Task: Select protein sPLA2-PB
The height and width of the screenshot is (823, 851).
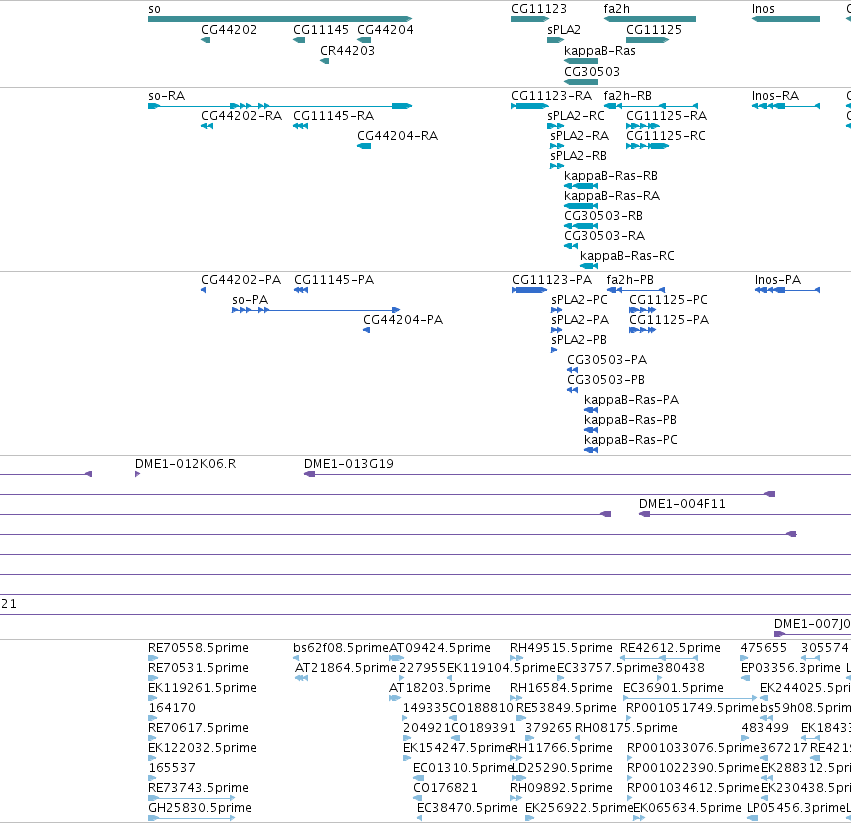Action: coord(579,340)
